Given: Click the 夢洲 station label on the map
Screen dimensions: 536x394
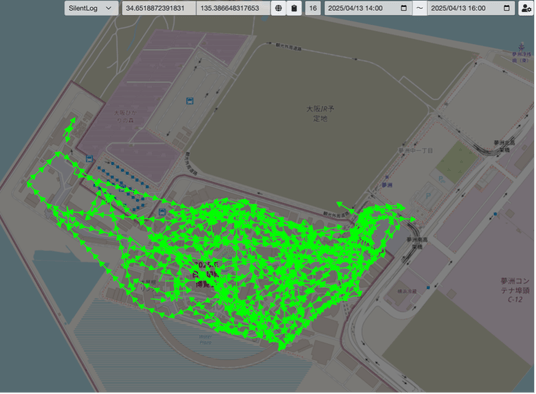Looking at the screenshot, I should coord(387,185).
